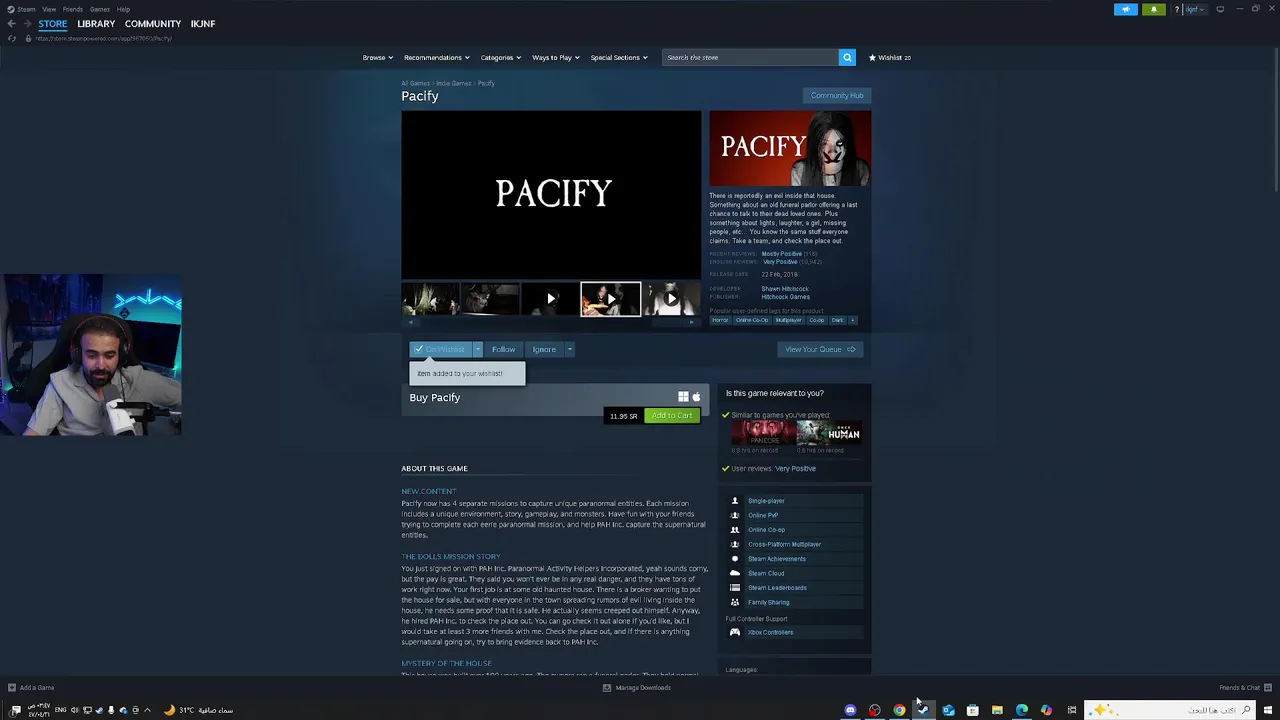Expand the more tags plus button
The width and height of the screenshot is (1280, 720).
(852, 320)
